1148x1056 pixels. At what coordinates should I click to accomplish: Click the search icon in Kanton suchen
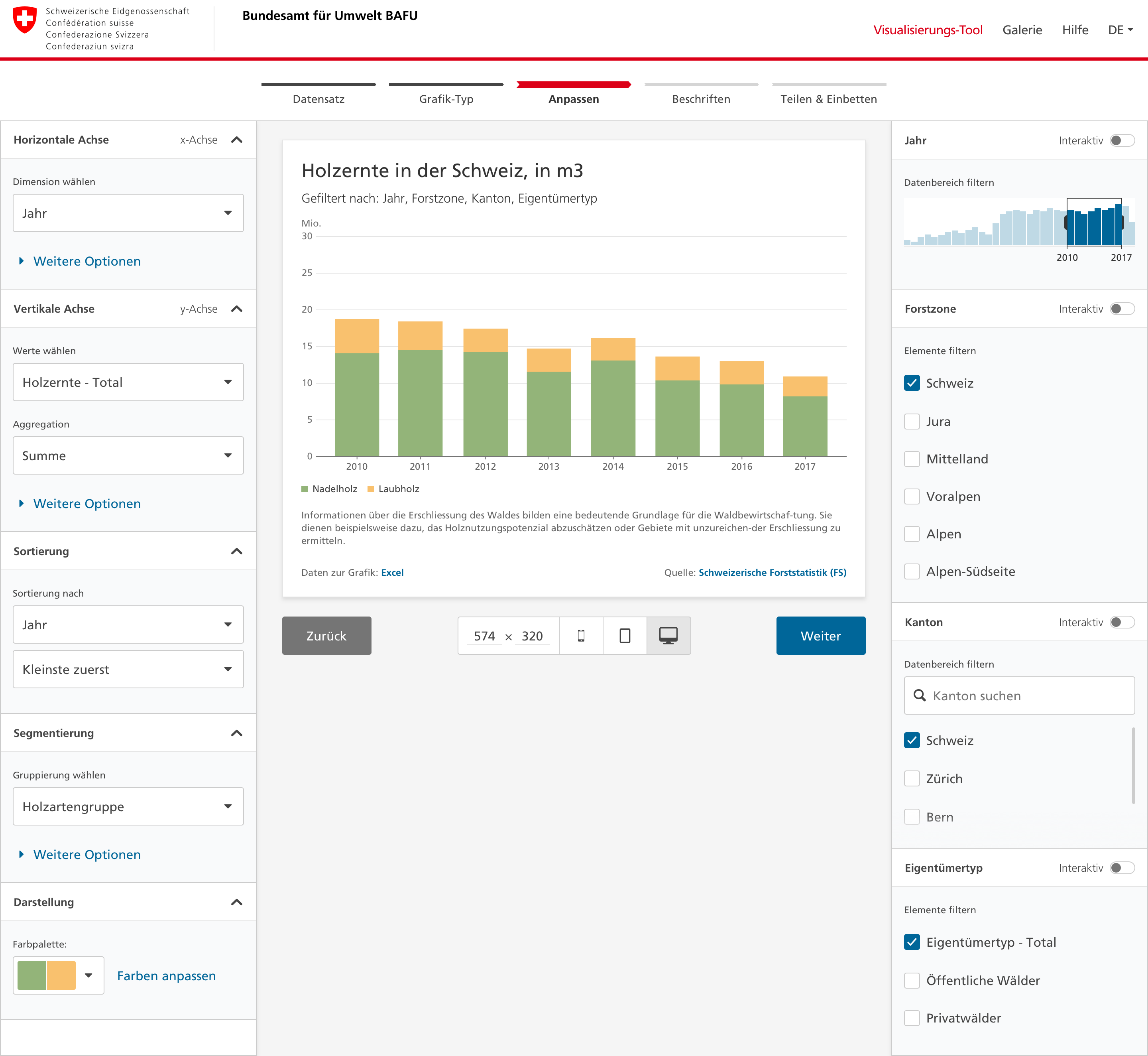tap(920, 695)
